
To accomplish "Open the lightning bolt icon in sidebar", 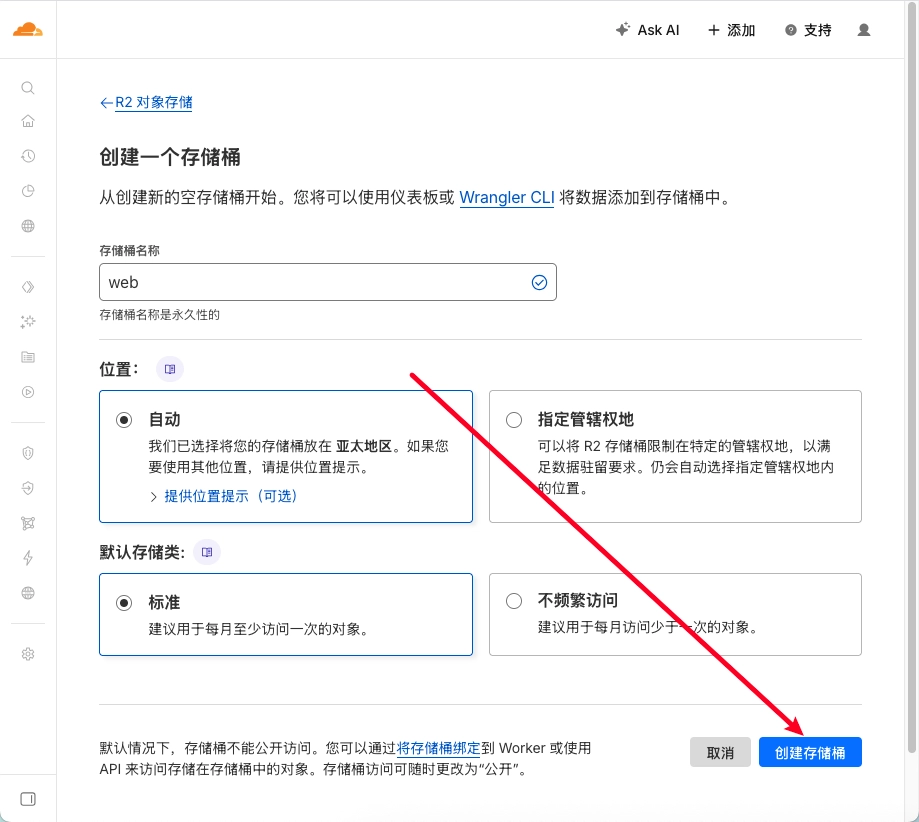I will [x=28, y=558].
